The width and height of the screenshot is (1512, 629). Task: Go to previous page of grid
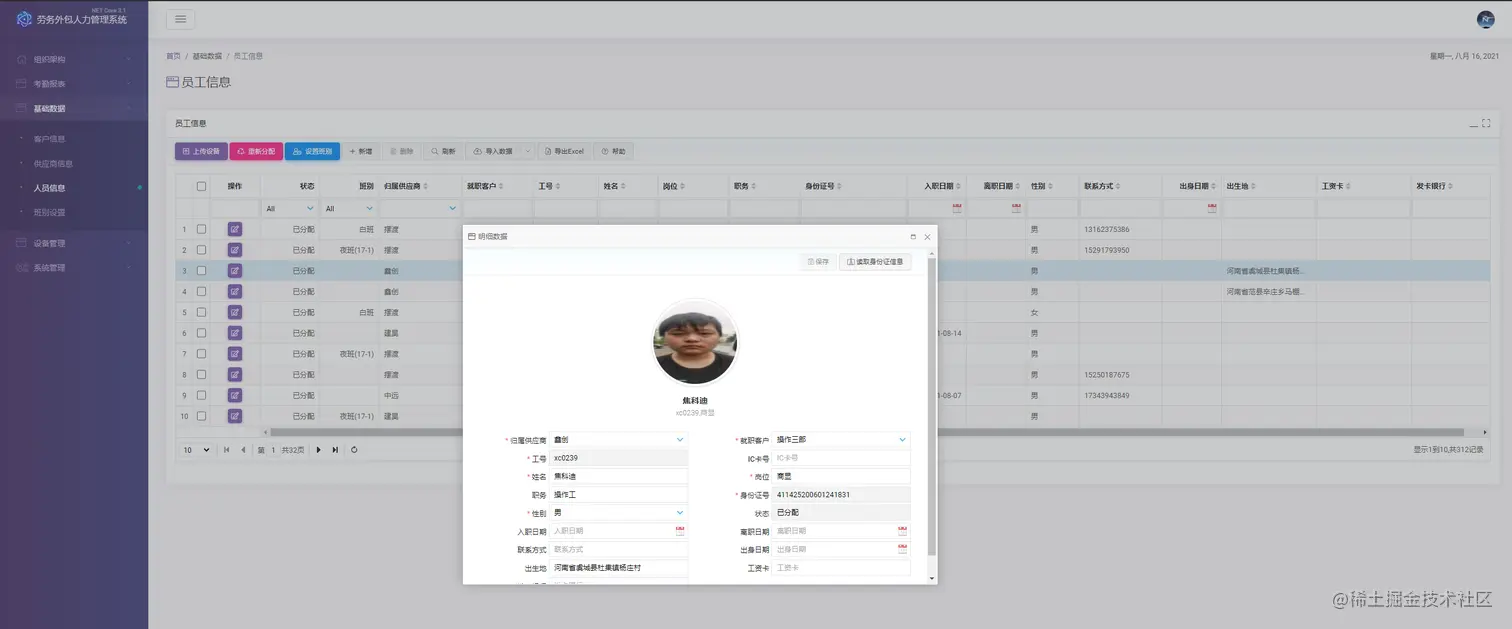[242, 450]
